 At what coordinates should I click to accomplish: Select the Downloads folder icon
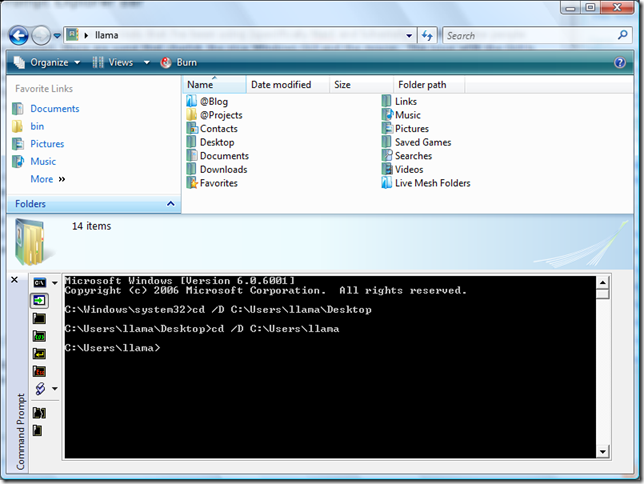[191, 169]
